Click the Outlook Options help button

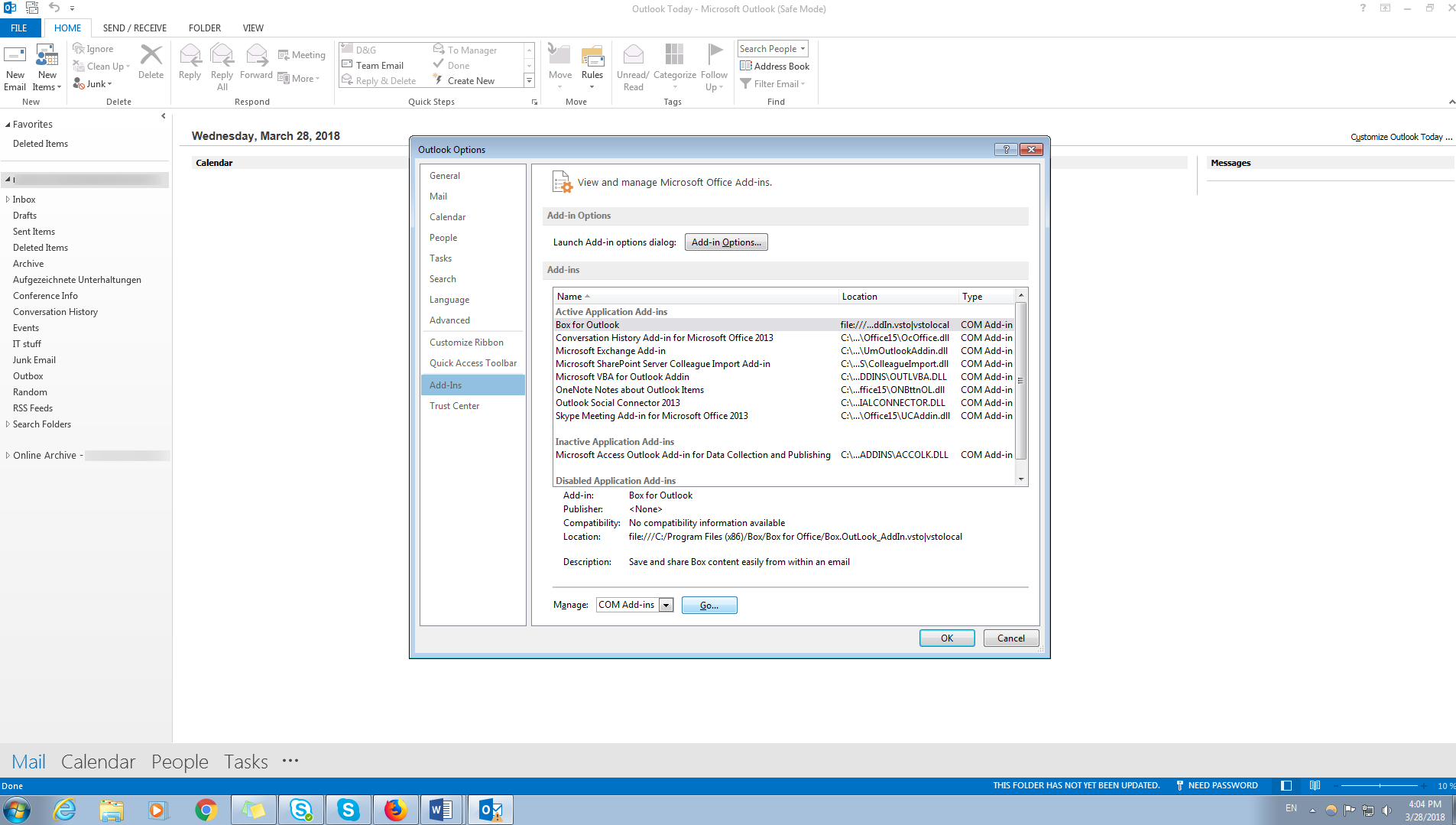pyautogui.click(x=1006, y=150)
